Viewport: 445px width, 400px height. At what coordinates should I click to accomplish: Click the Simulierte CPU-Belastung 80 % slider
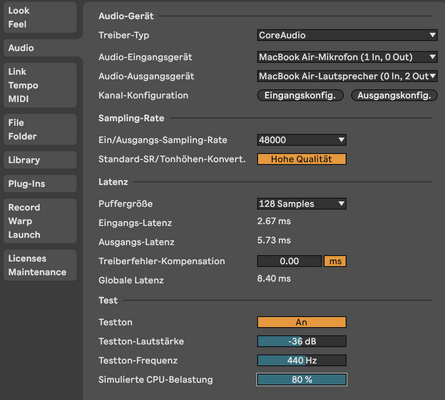tap(302, 380)
